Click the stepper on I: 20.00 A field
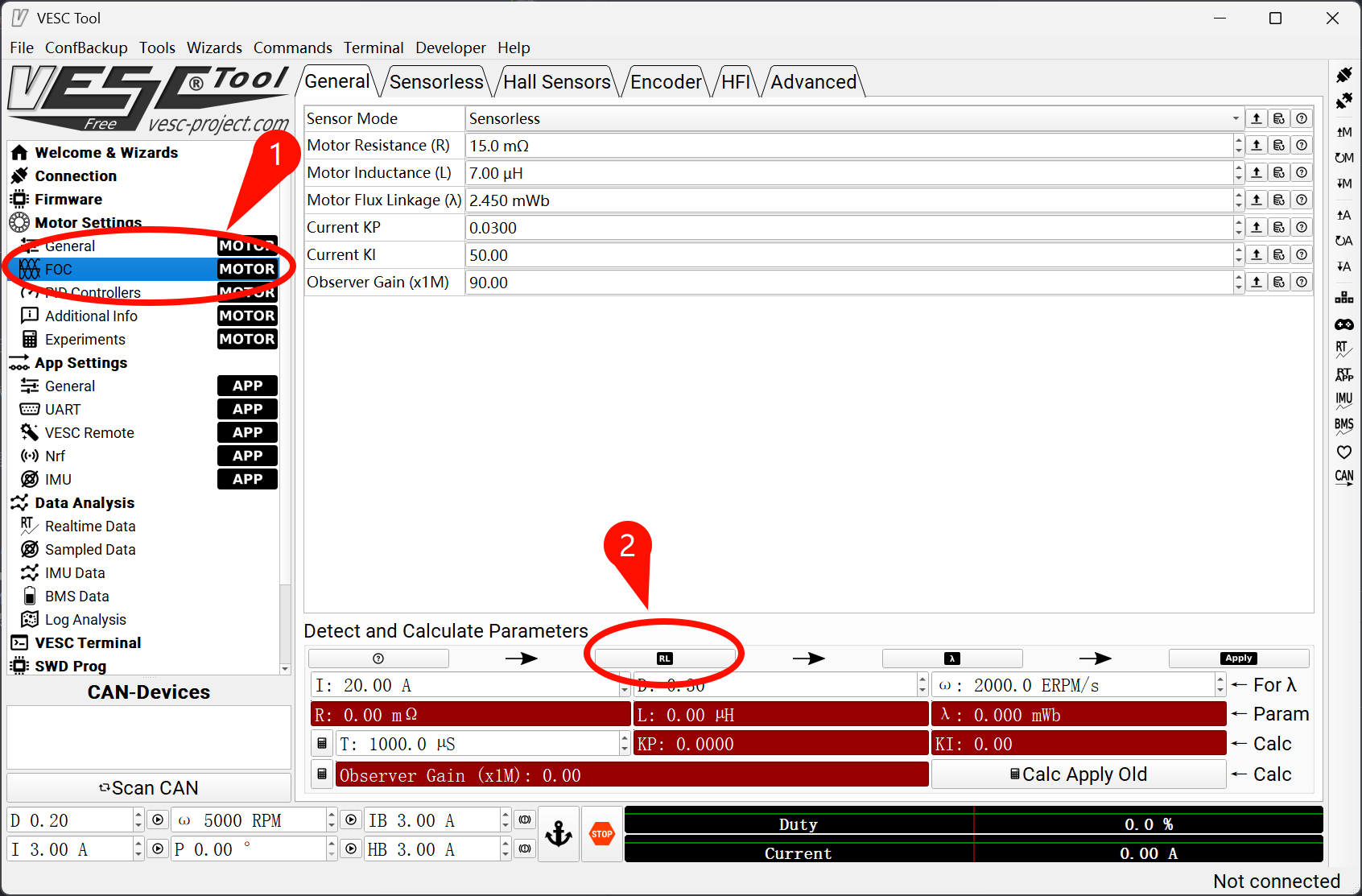This screenshot has height=896, width=1362. point(625,685)
